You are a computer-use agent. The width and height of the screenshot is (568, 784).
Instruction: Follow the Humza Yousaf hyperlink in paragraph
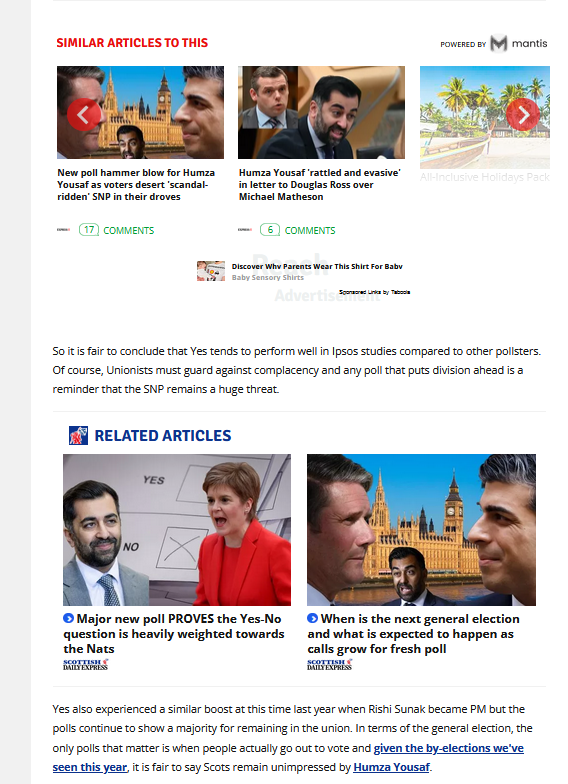[x=392, y=767]
